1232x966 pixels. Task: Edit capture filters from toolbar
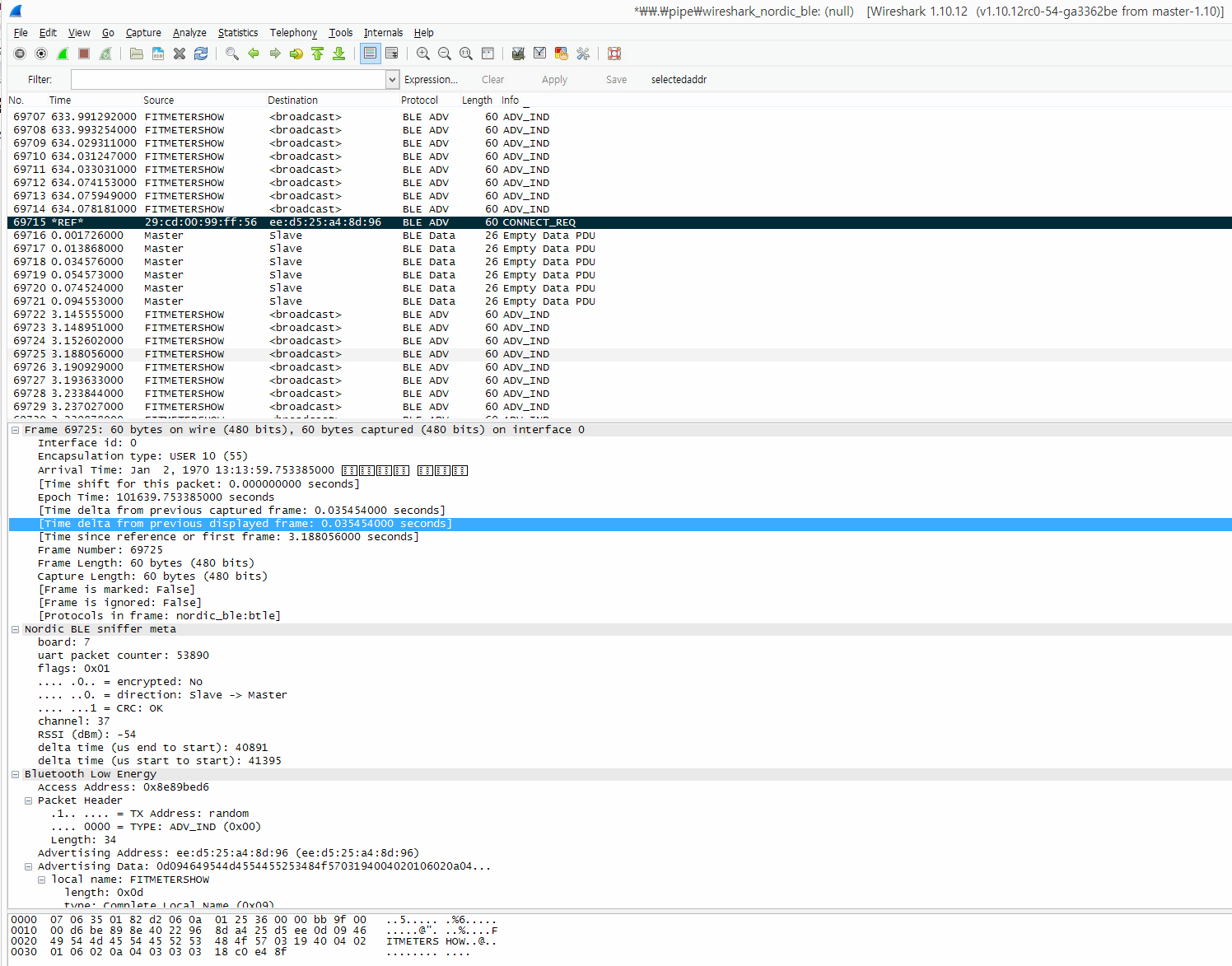(518, 54)
